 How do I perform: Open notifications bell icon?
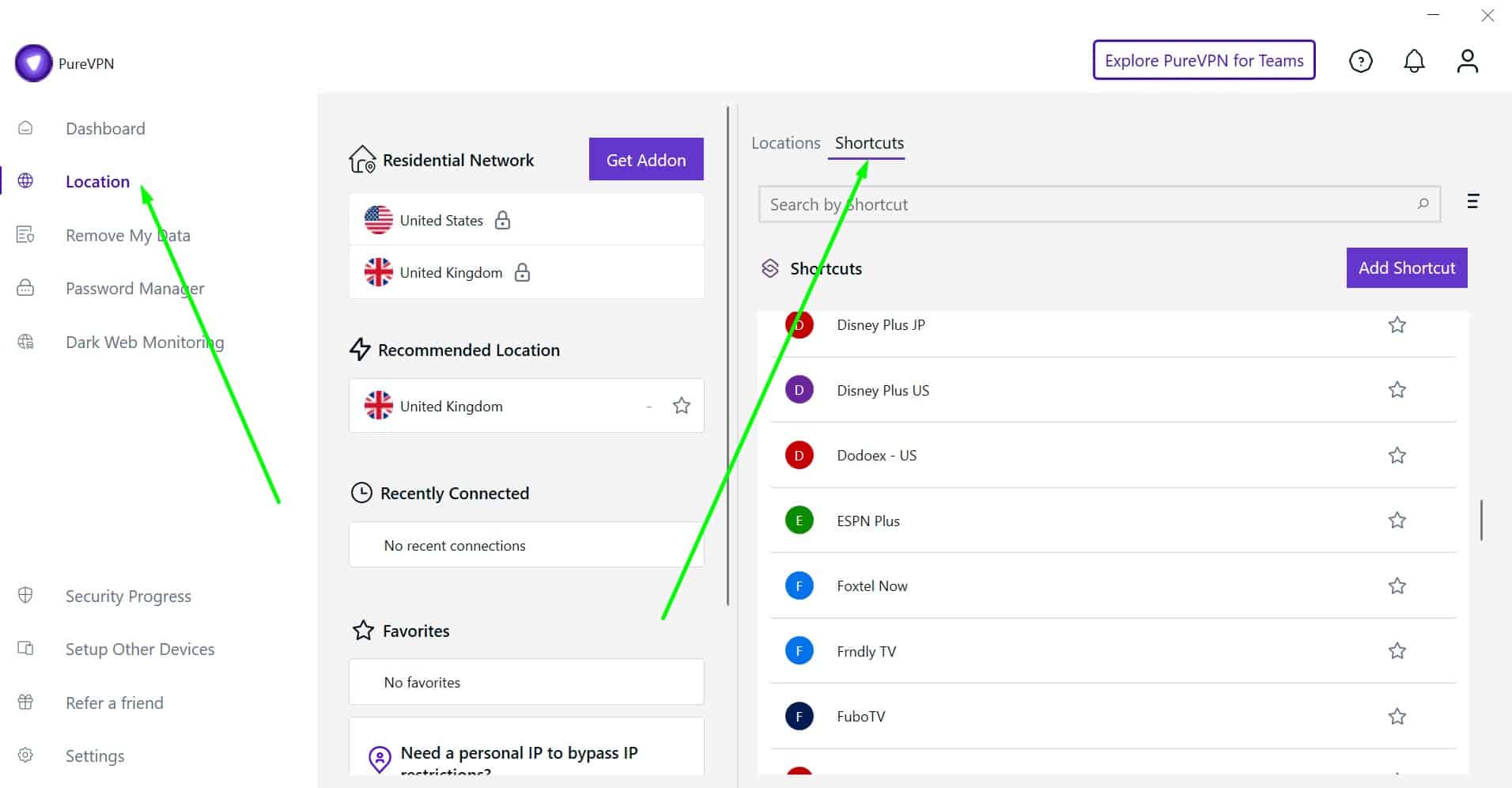pyautogui.click(x=1414, y=61)
